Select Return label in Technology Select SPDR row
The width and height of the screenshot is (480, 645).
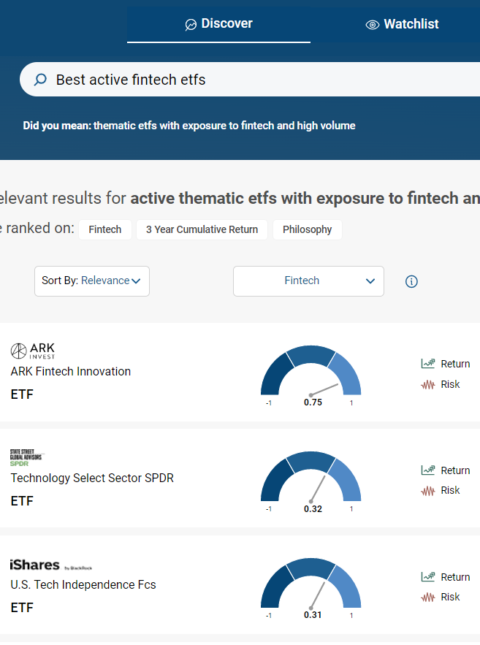pyautogui.click(x=455, y=470)
